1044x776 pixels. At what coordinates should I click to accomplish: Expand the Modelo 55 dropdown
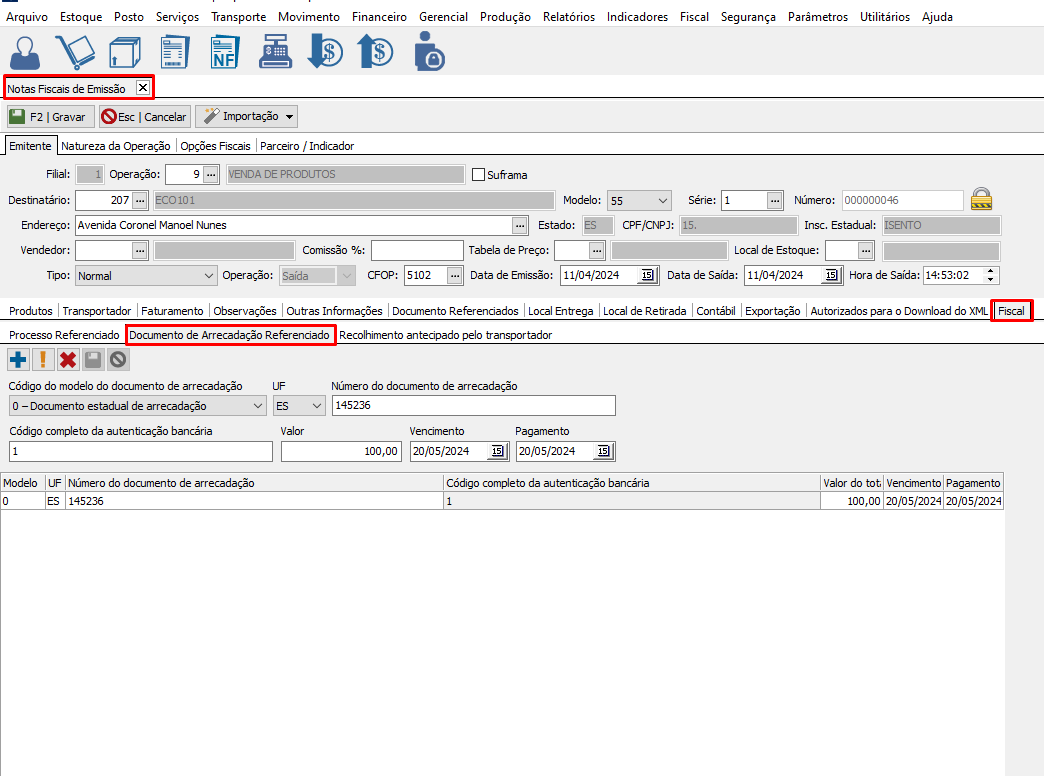(x=640, y=200)
